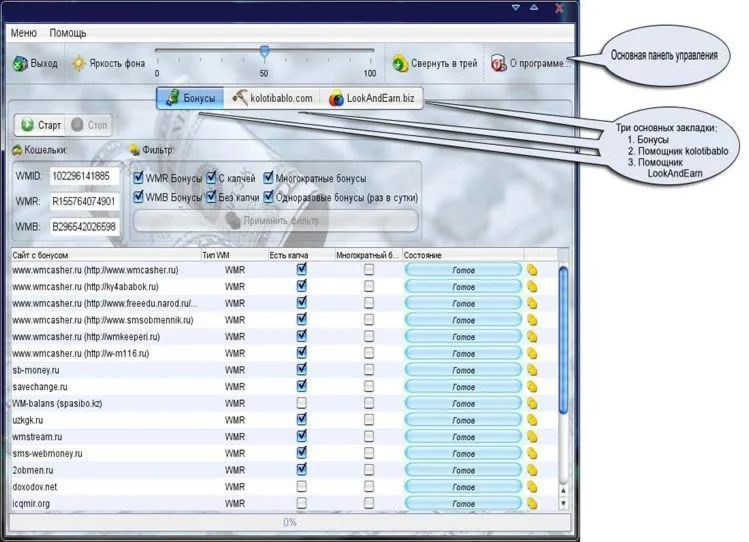Click coin icon in doxodov.net row
The height and width of the screenshot is (542, 749).
click(532, 486)
